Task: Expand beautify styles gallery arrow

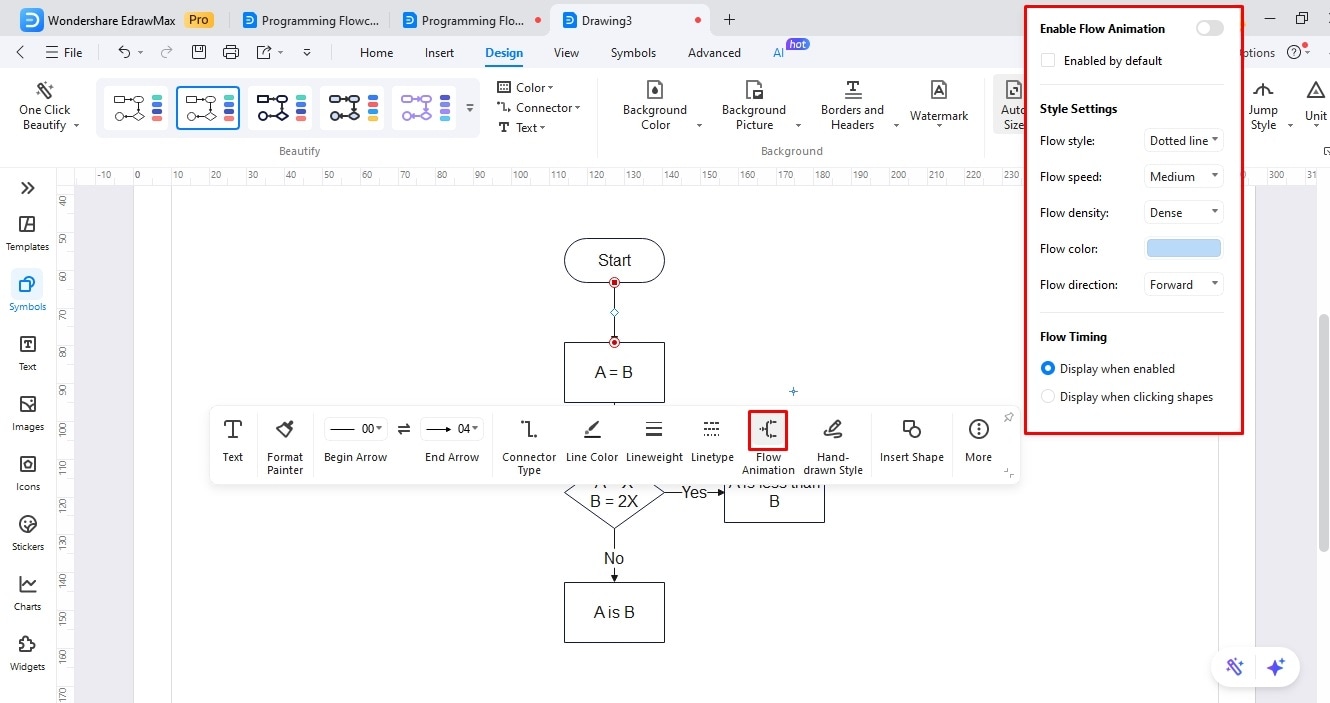Action: tap(470, 108)
